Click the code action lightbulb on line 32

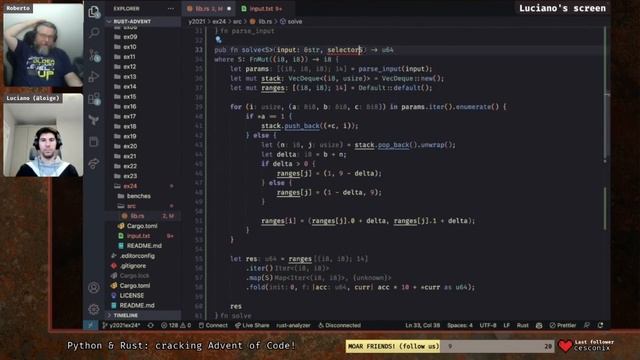(218, 40)
